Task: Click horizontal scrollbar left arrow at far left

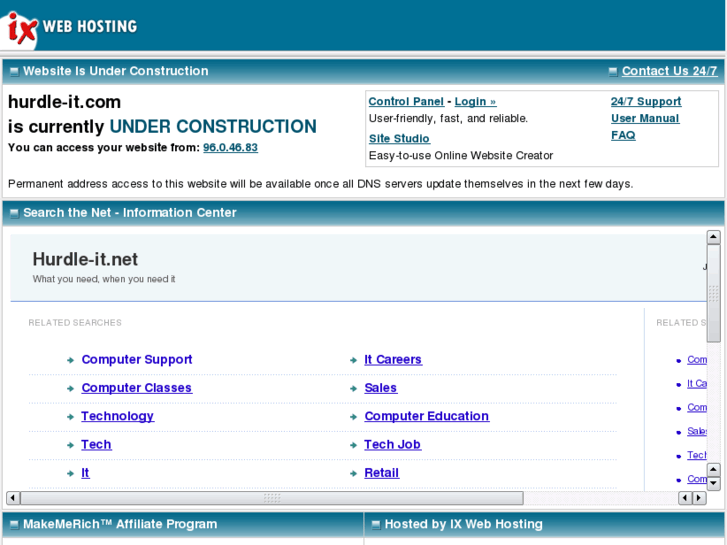Action: click(x=13, y=498)
